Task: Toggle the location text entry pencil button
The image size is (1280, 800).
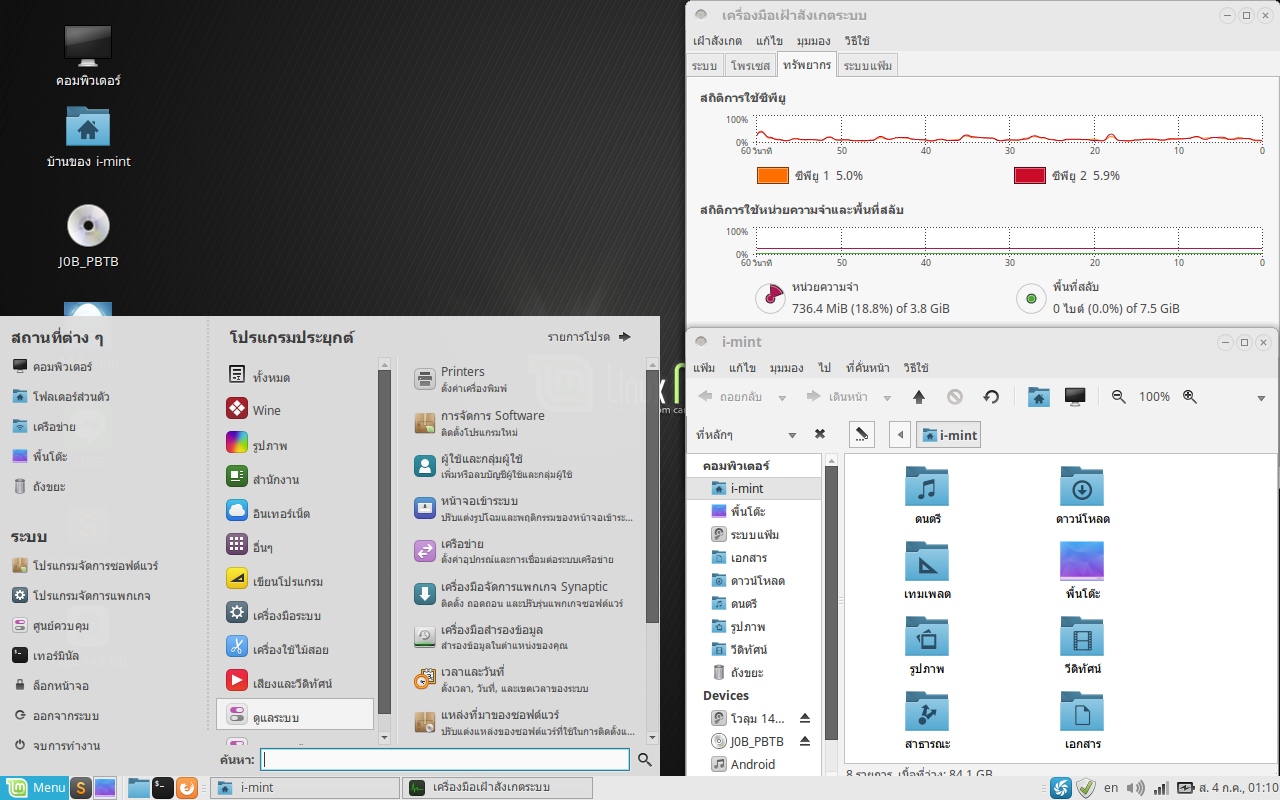Action: tap(861, 434)
